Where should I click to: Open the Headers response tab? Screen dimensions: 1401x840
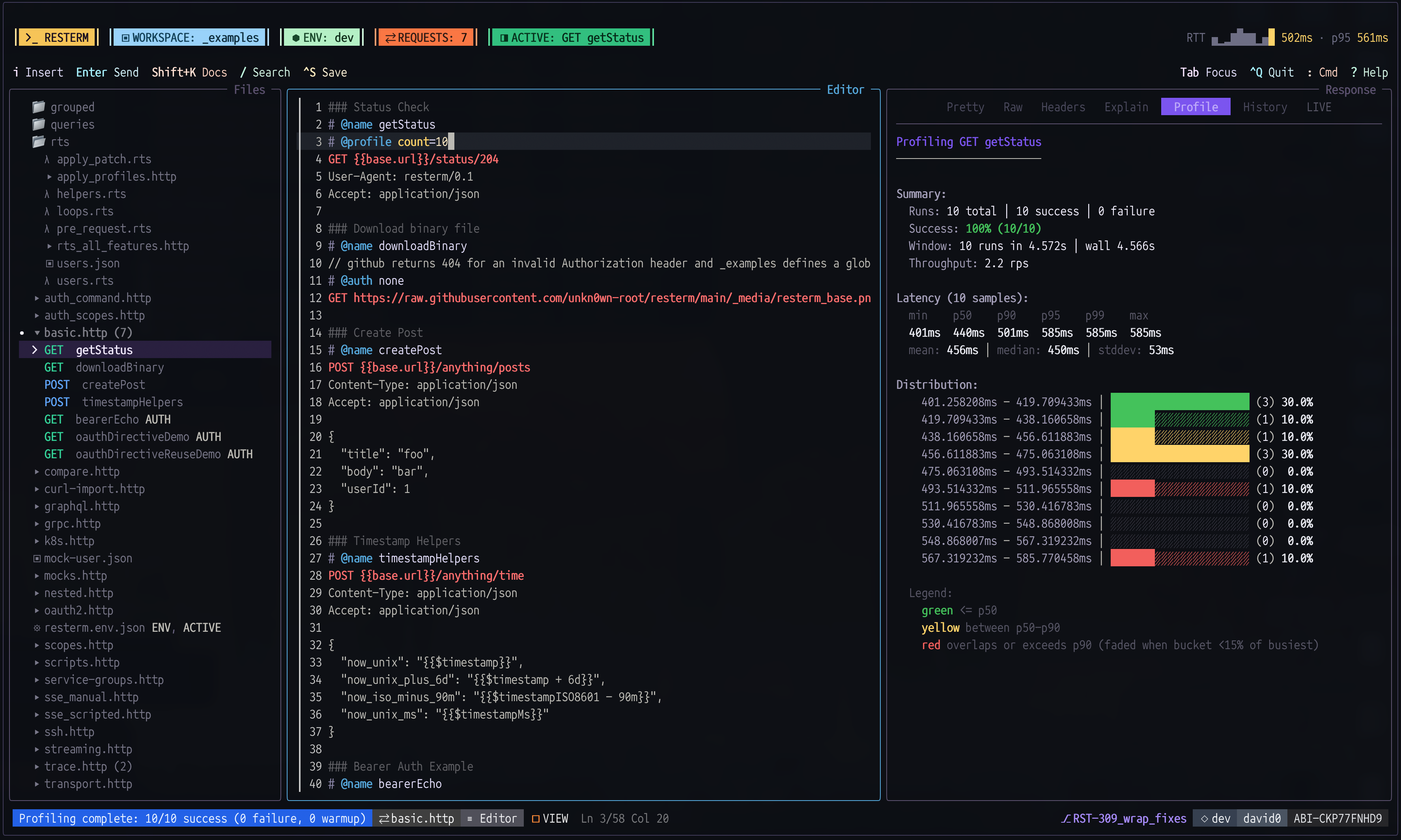pos(1063,107)
